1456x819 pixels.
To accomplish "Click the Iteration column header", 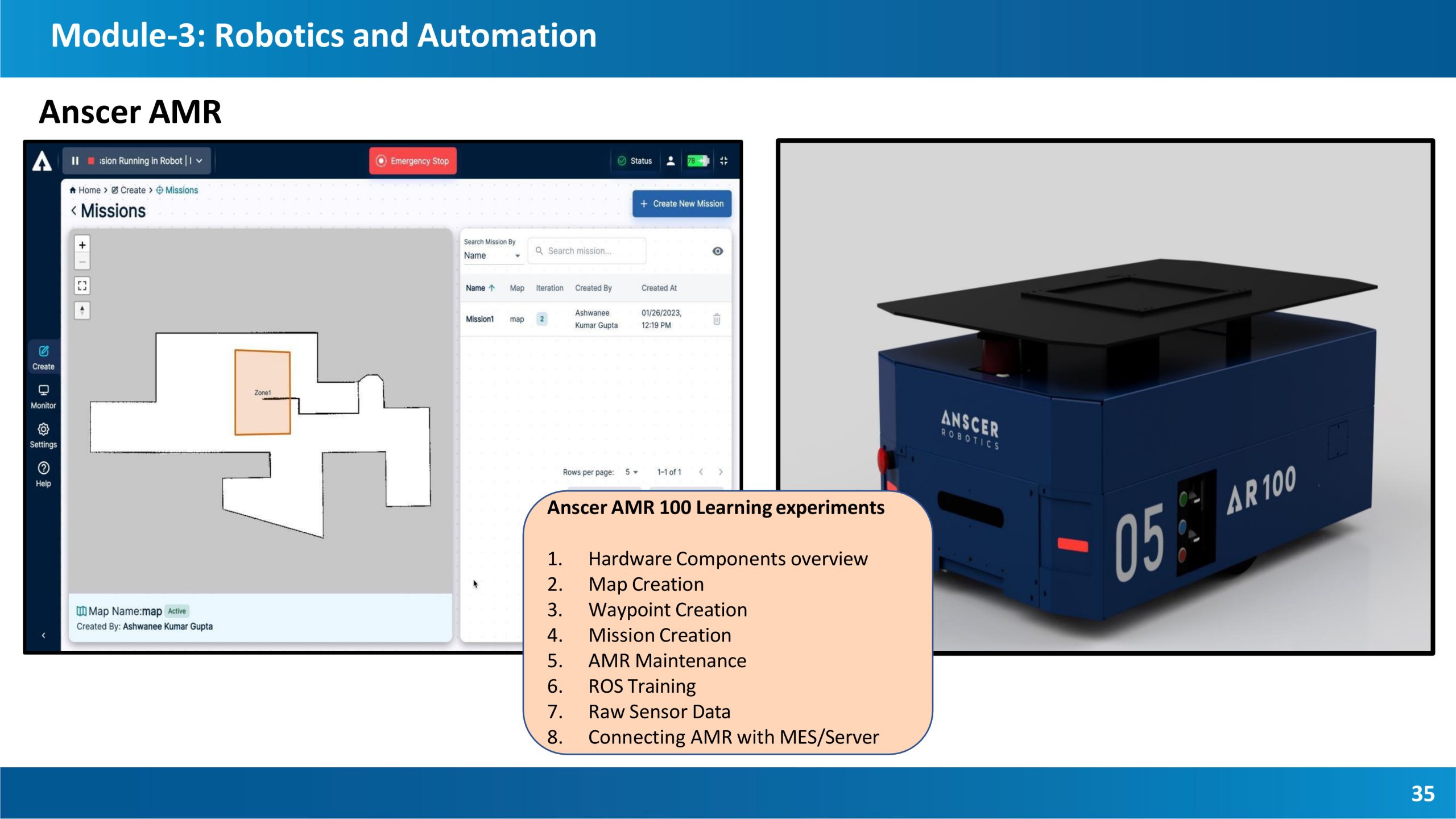I will (x=549, y=288).
